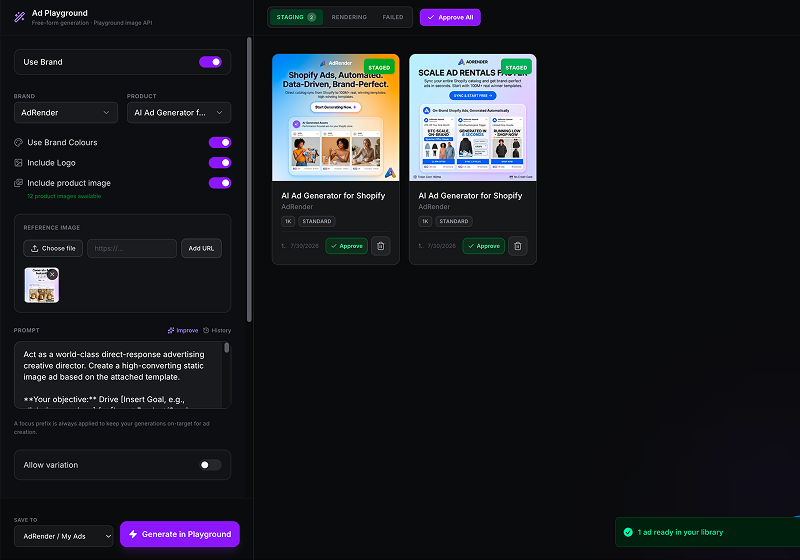Image resolution: width=800 pixels, height=560 pixels.
Task: Click the 1K tag on second card
Action: [x=425, y=221]
